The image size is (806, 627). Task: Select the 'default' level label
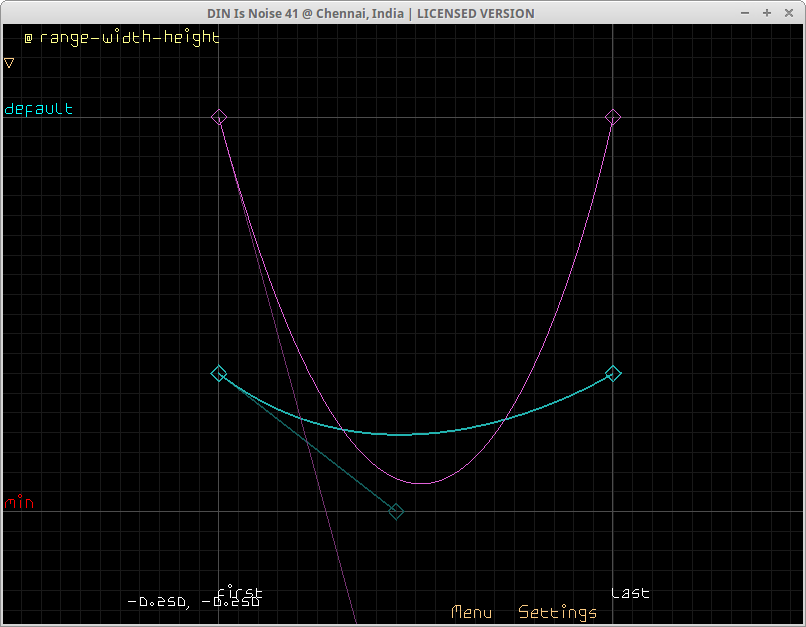point(38,109)
